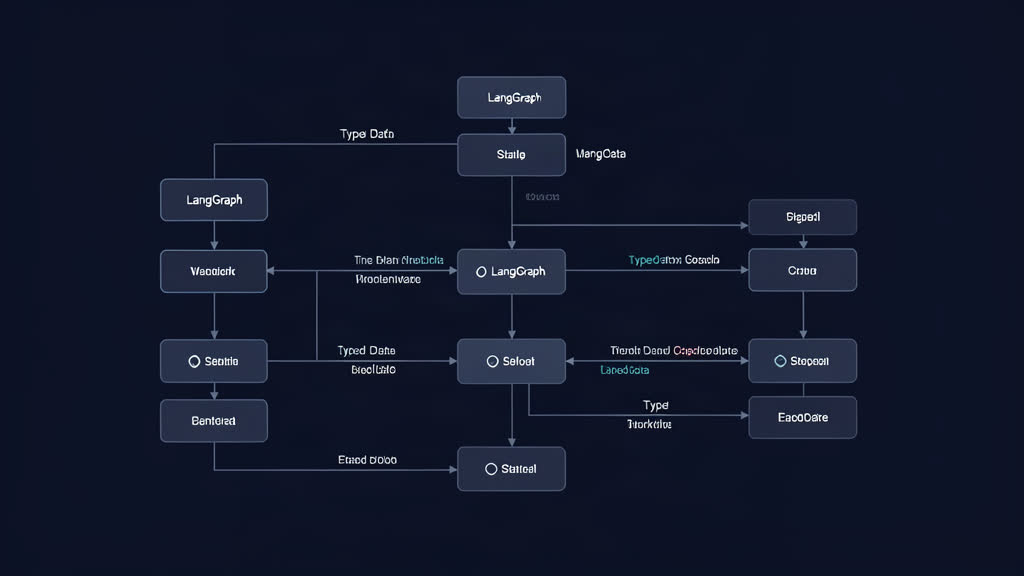Click the 'Bleoltale' edge label
Image resolution: width=1024 pixels, height=576 pixels.
pos(373,370)
